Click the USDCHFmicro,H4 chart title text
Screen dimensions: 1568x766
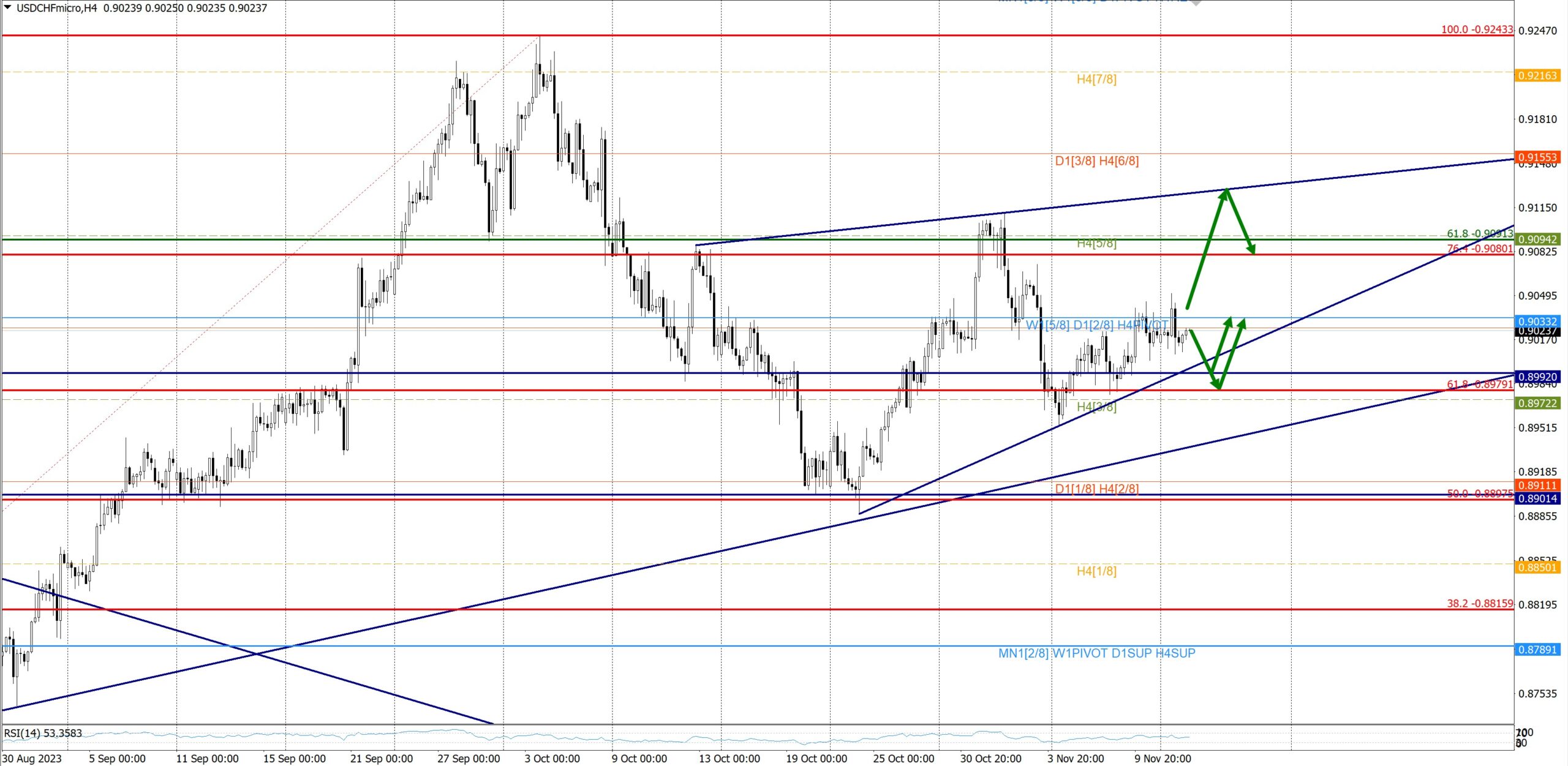tap(56, 8)
